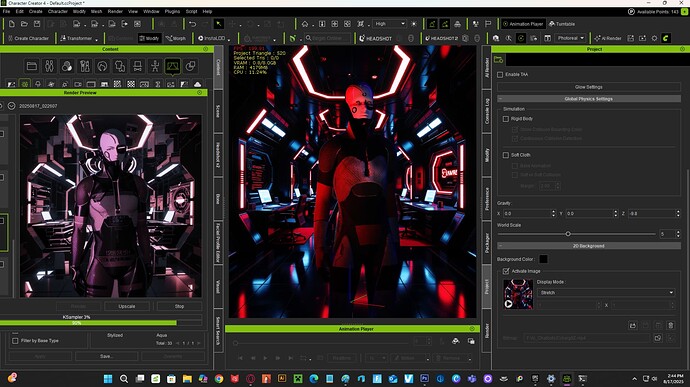This screenshot has width=690, height=387.
Task: Switch to the Smart Search side tab
Action: coord(218,331)
